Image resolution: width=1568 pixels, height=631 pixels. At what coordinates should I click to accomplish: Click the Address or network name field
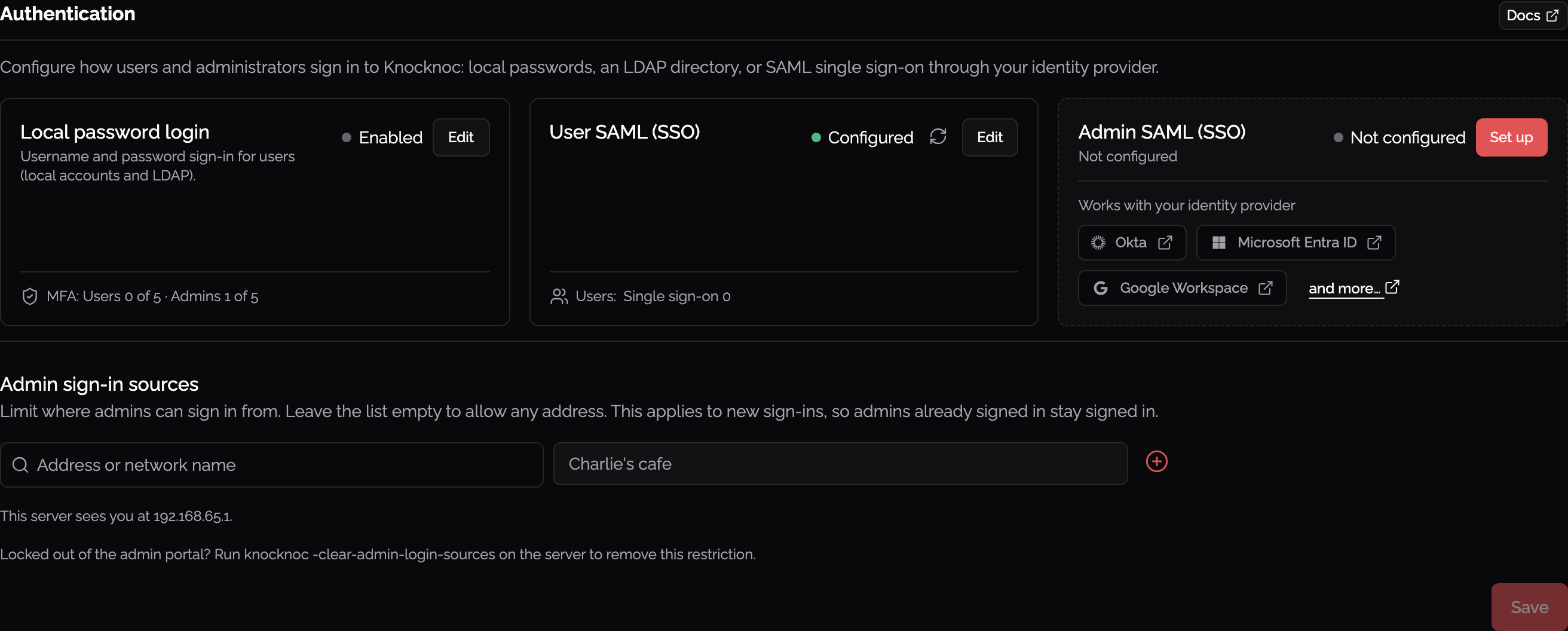[x=271, y=465]
